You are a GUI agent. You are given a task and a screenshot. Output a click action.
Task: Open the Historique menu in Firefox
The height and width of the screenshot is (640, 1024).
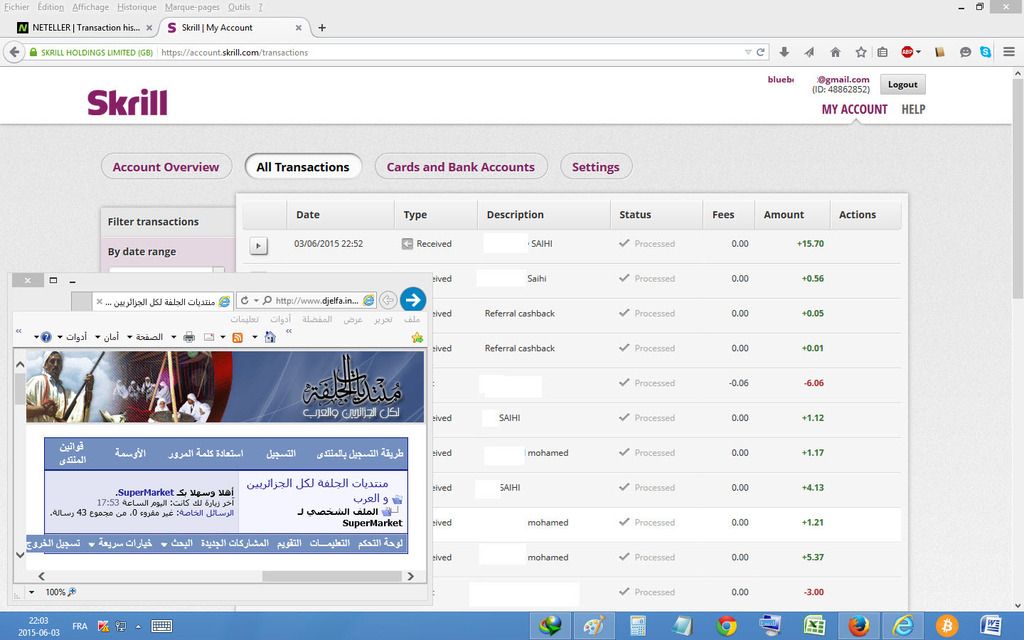[136, 7]
